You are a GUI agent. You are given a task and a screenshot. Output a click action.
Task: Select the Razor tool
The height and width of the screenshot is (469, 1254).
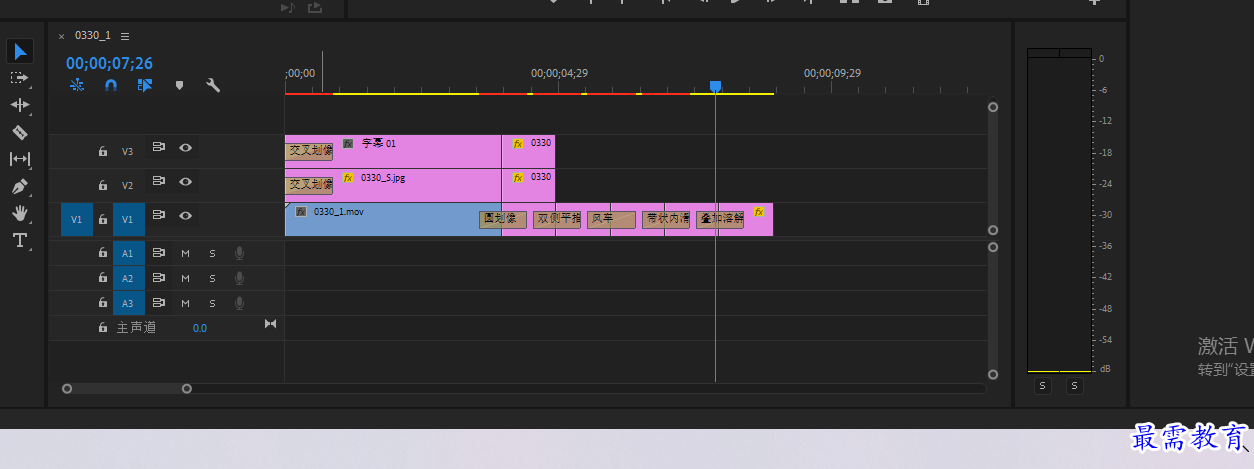coord(20,132)
